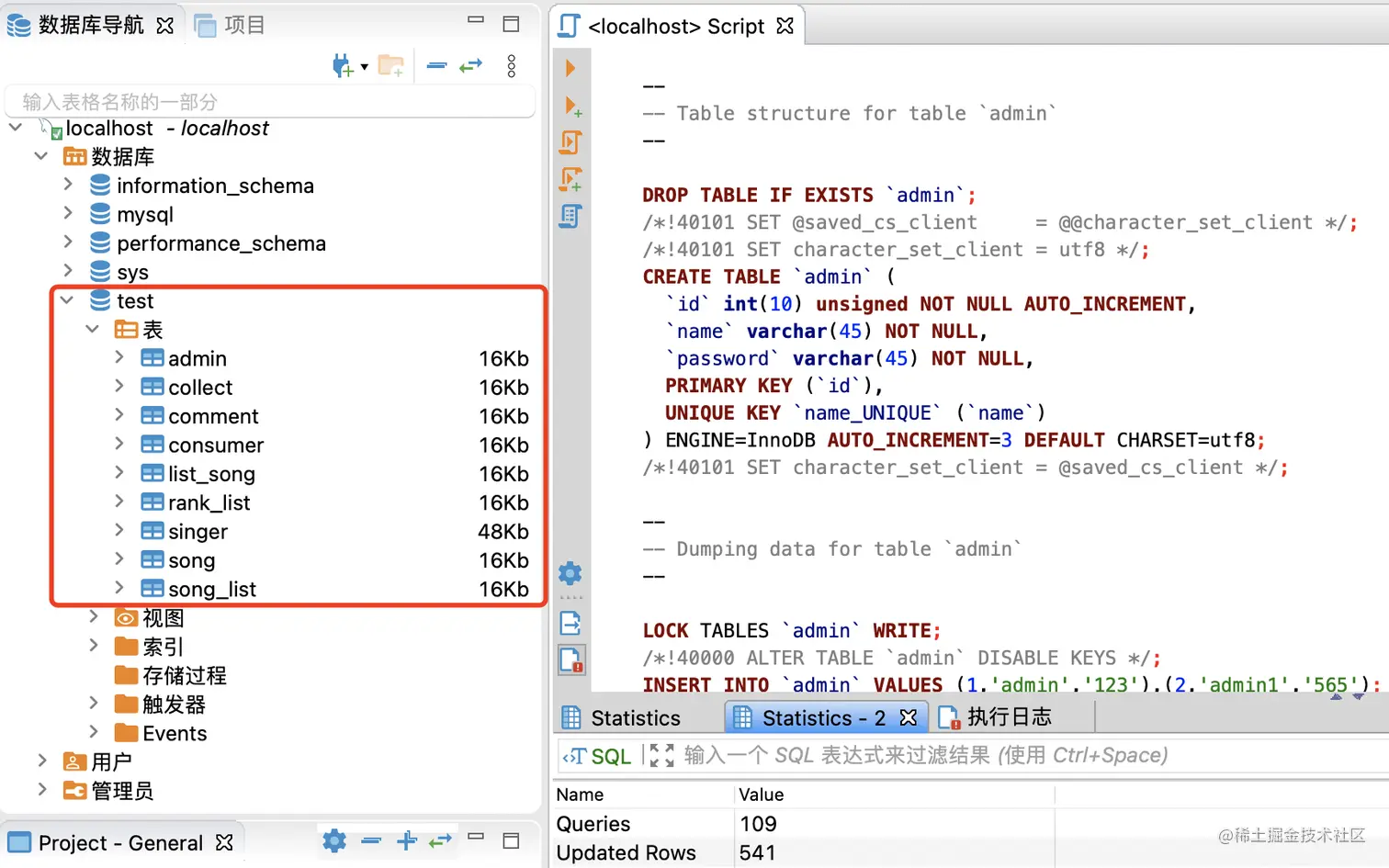This screenshot has height=868, width=1389.
Task: Run the SQL statement with the execute arrow
Action: click(570, 68)
